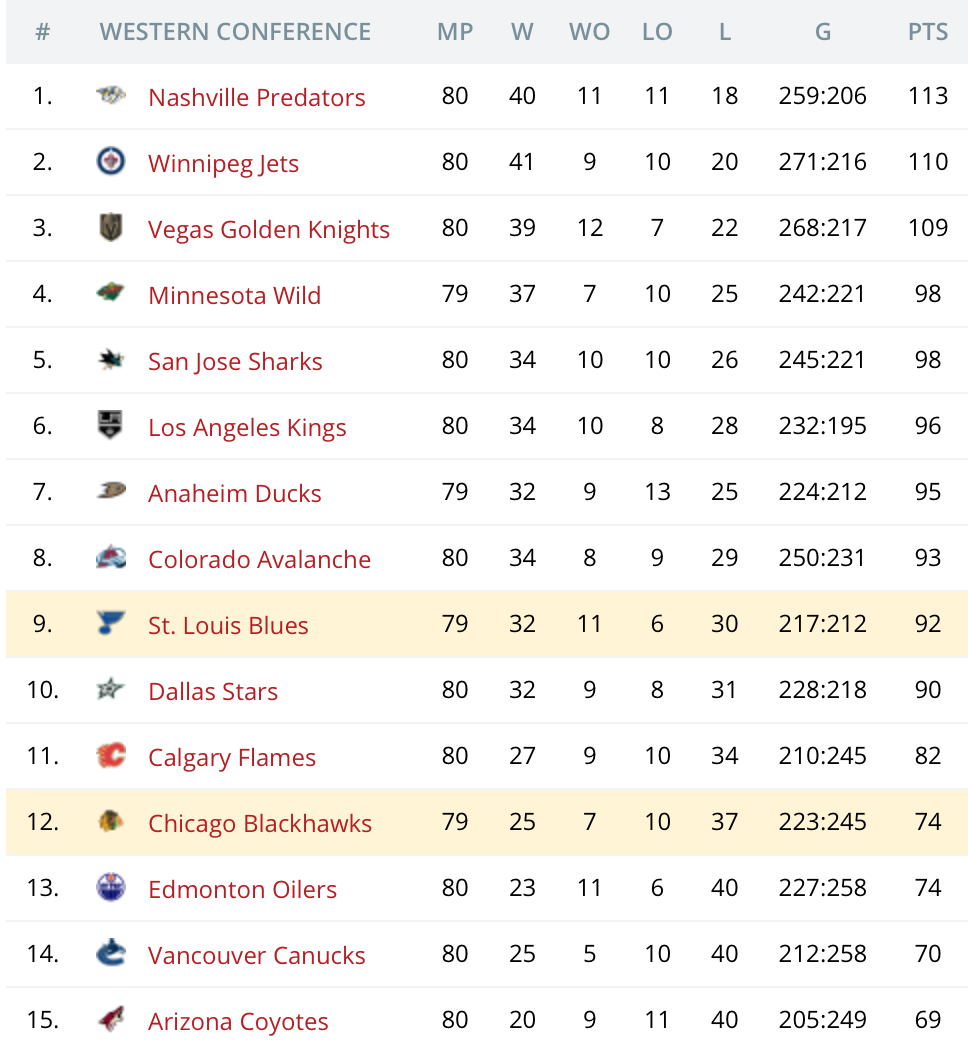Open the Edmonton Oilers team link

(x=242, y=889)
